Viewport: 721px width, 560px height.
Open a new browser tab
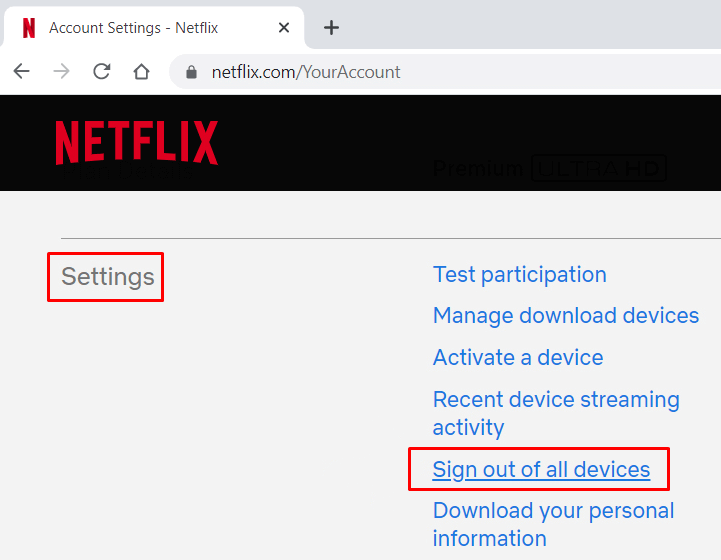pyautogui.click(x=332, y=27)
